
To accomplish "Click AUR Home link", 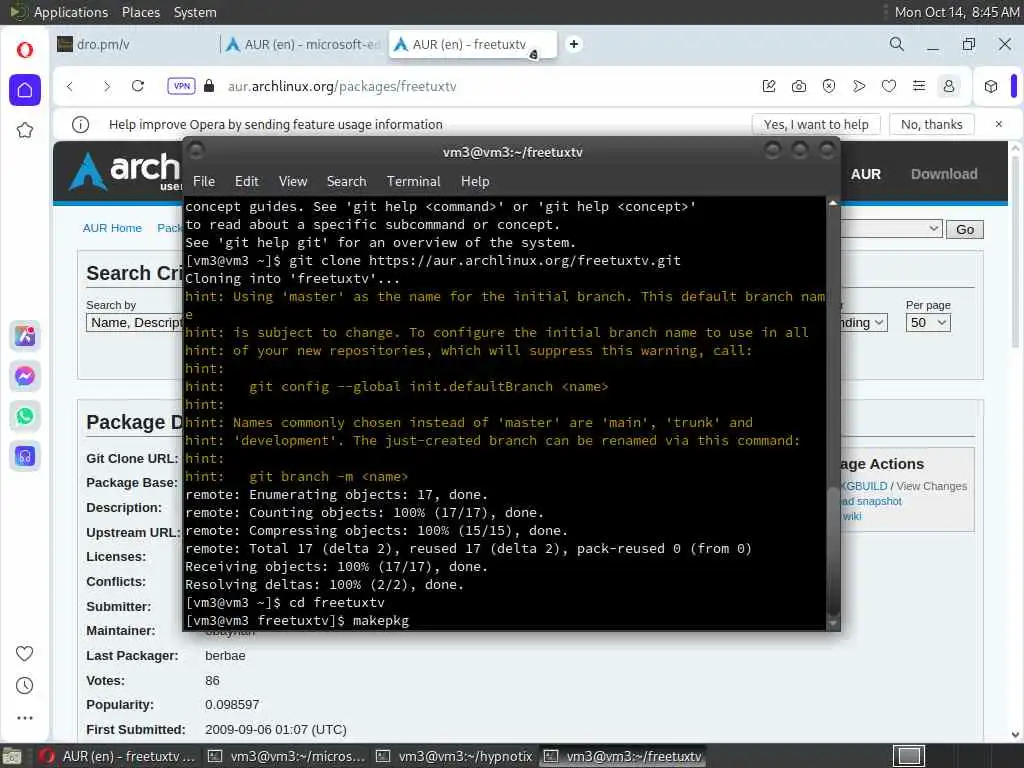I will 112,228.
